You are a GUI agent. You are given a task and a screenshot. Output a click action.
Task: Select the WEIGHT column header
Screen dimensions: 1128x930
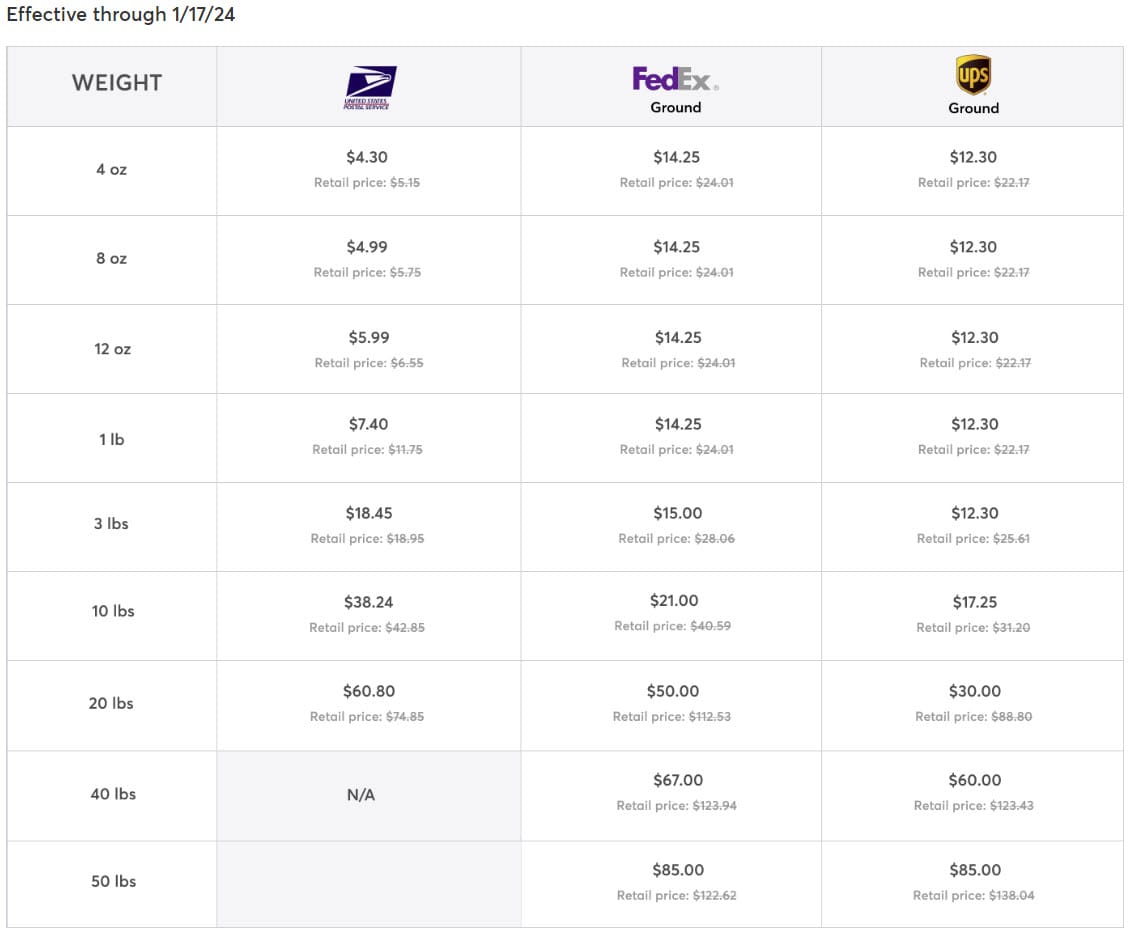(117, 83)
